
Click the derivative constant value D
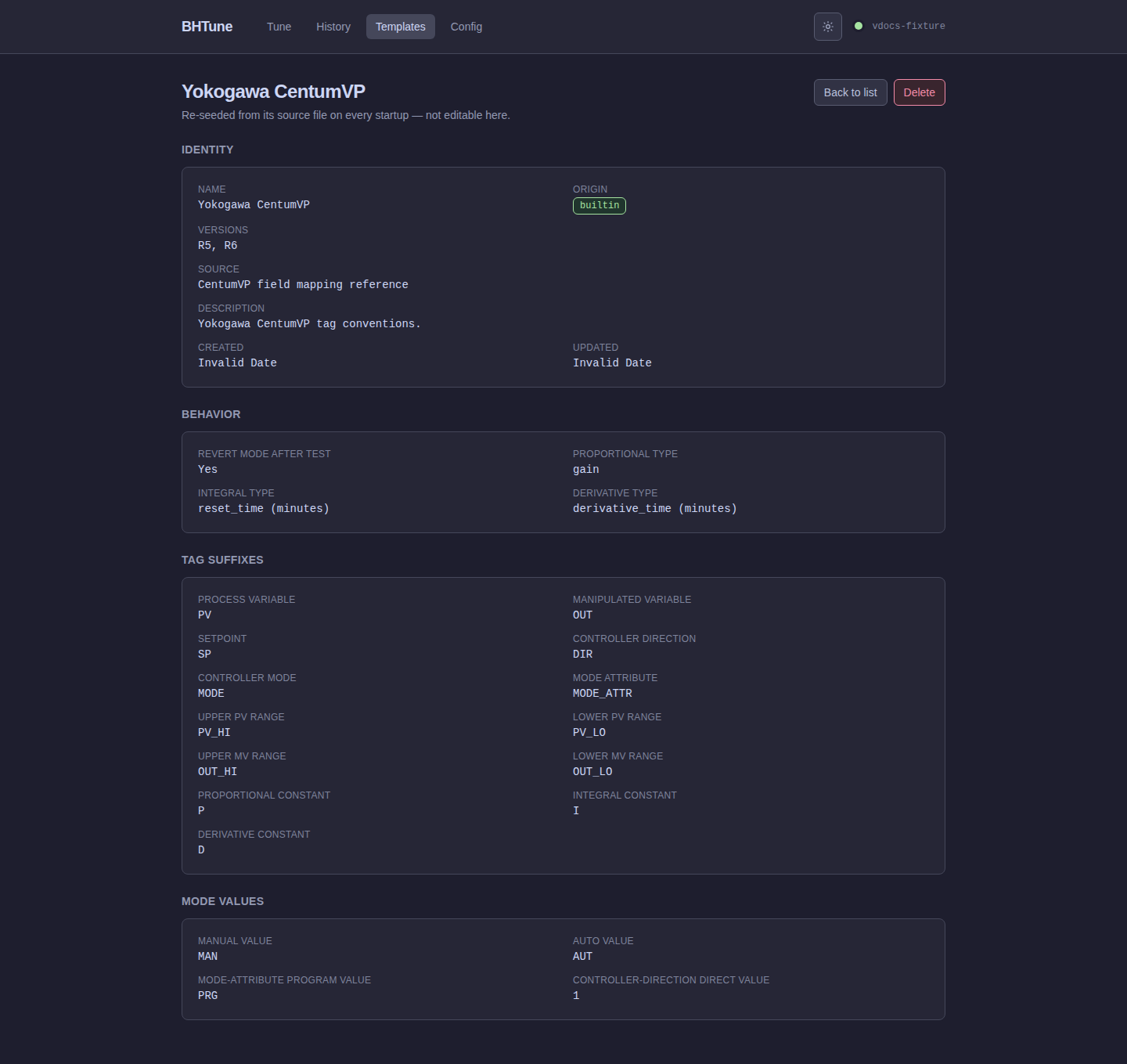(201, 850)
